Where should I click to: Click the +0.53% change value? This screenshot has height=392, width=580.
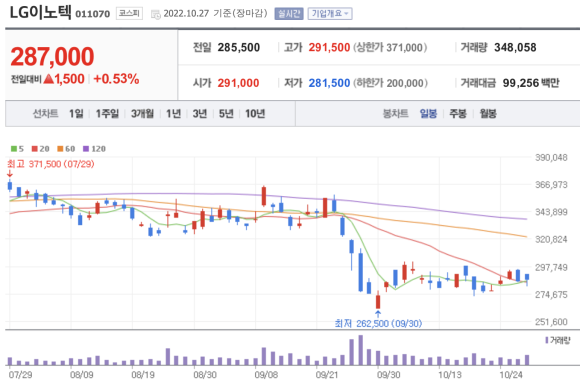coord(116,79)
